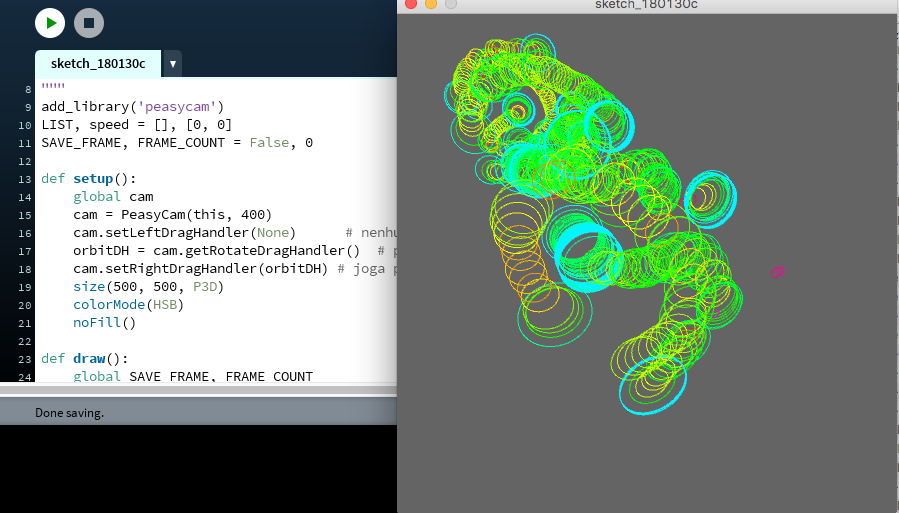
Task: Click the size(500, 500, P3D) line
Action: pyautogui.click(x=148, y=287)
